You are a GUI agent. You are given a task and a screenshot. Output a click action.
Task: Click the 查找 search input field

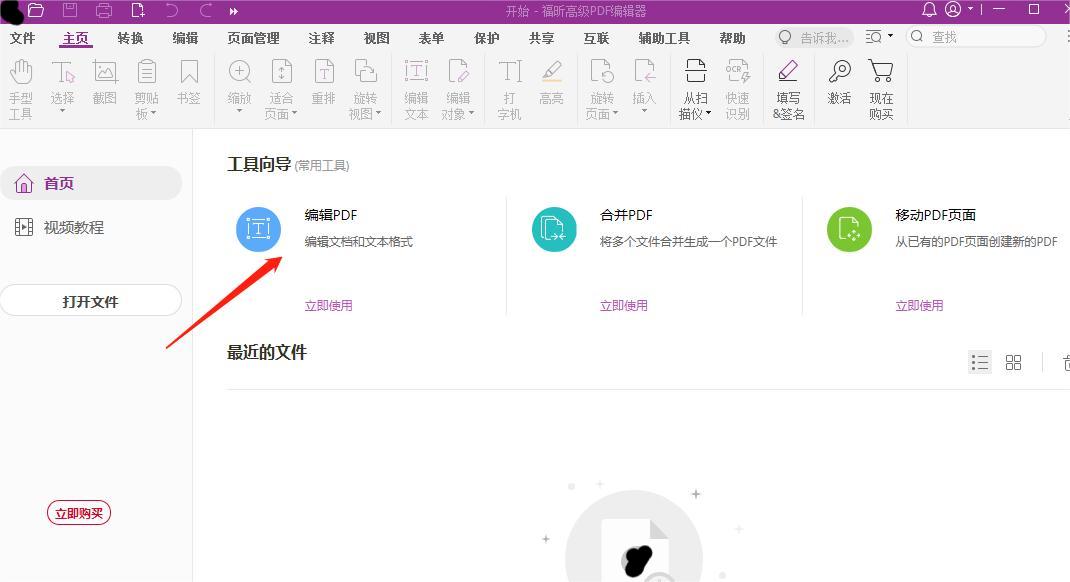point(975,36)
